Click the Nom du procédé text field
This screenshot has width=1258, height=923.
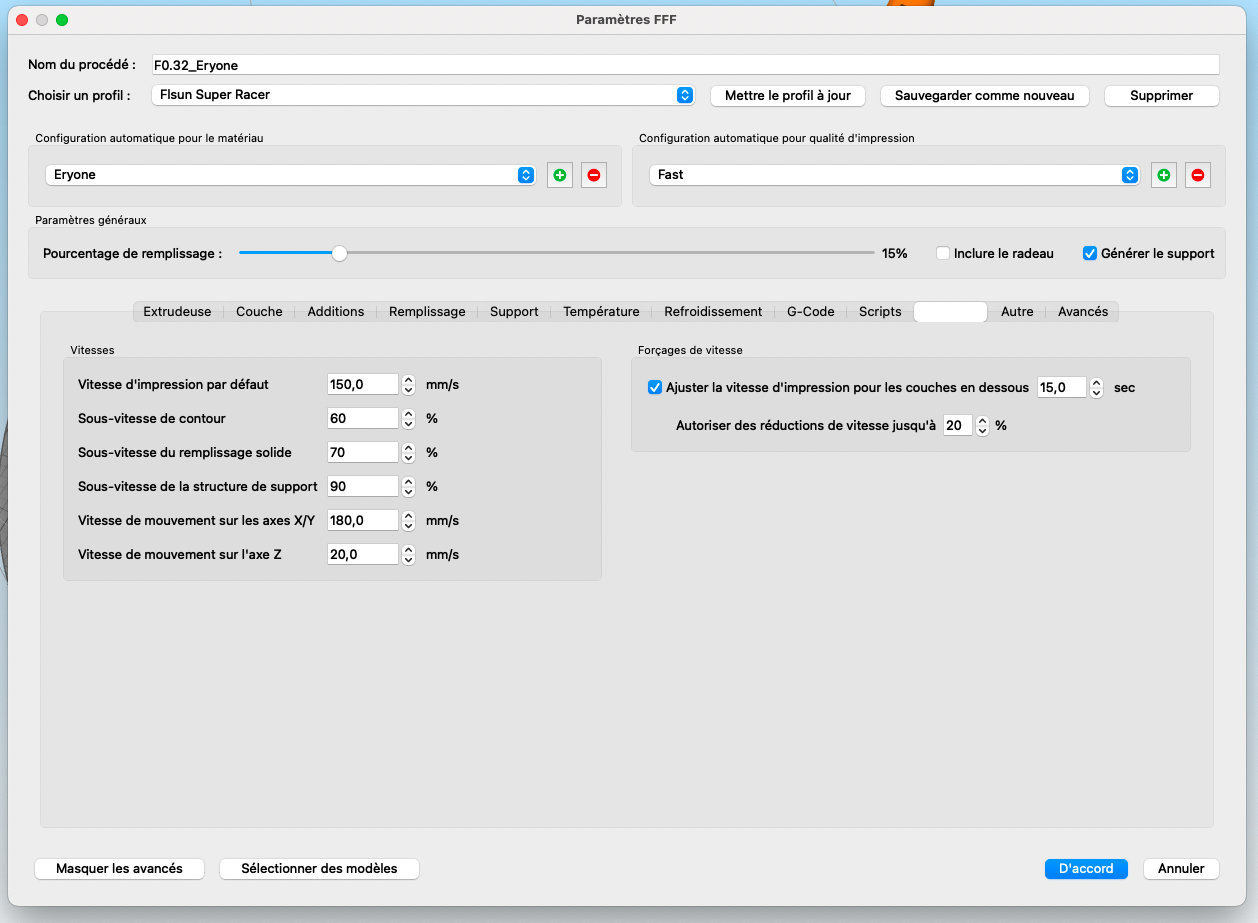click(x=685, y=65)
